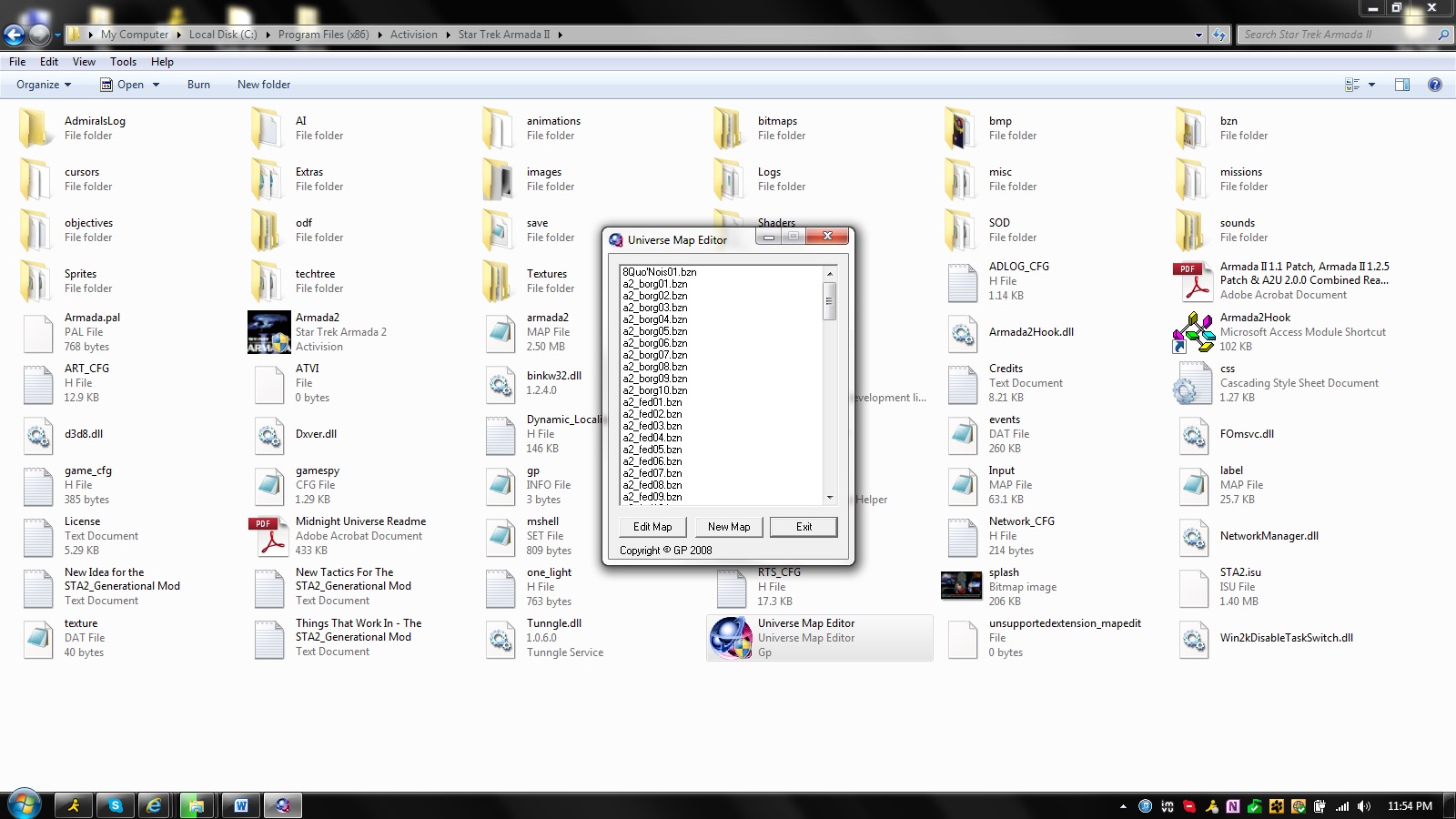Select the Tunngle.dll file icon

pyautogui.click(x=500, y=638)
